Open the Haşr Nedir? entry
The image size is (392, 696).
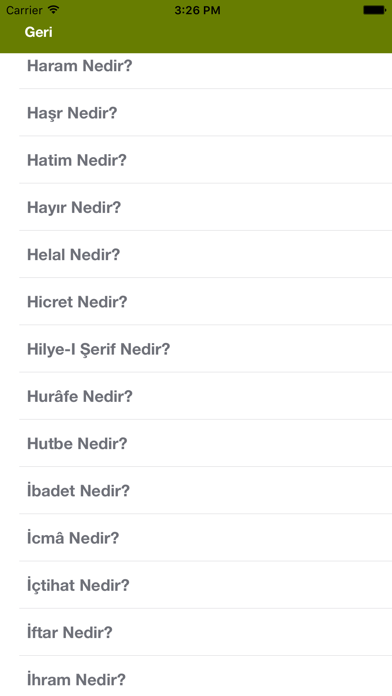[196, 113]
